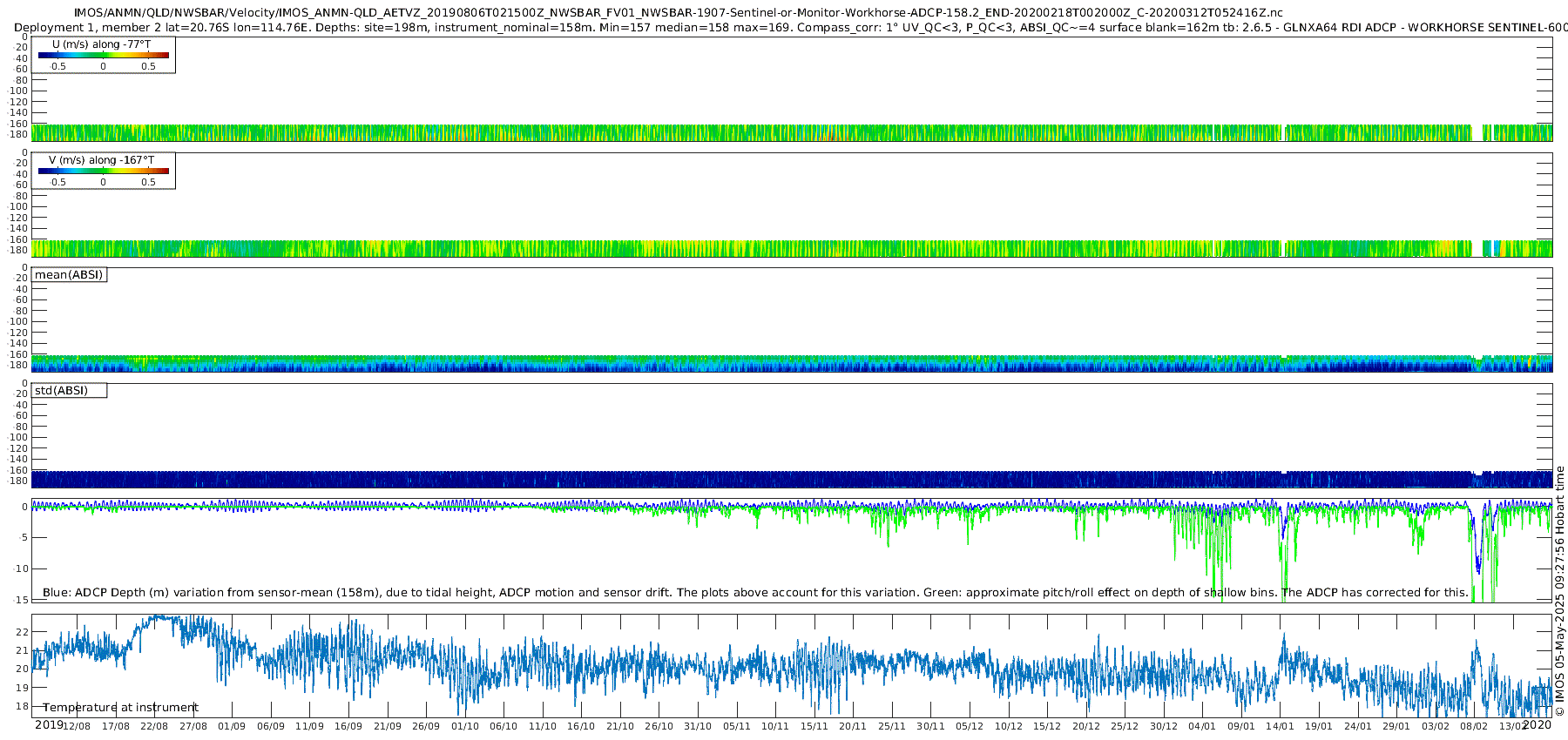The width and height of the screenshot is (1568, 740).
Task: Click the 'Temperature at instrument' label
Action: [x=120, y=708]
